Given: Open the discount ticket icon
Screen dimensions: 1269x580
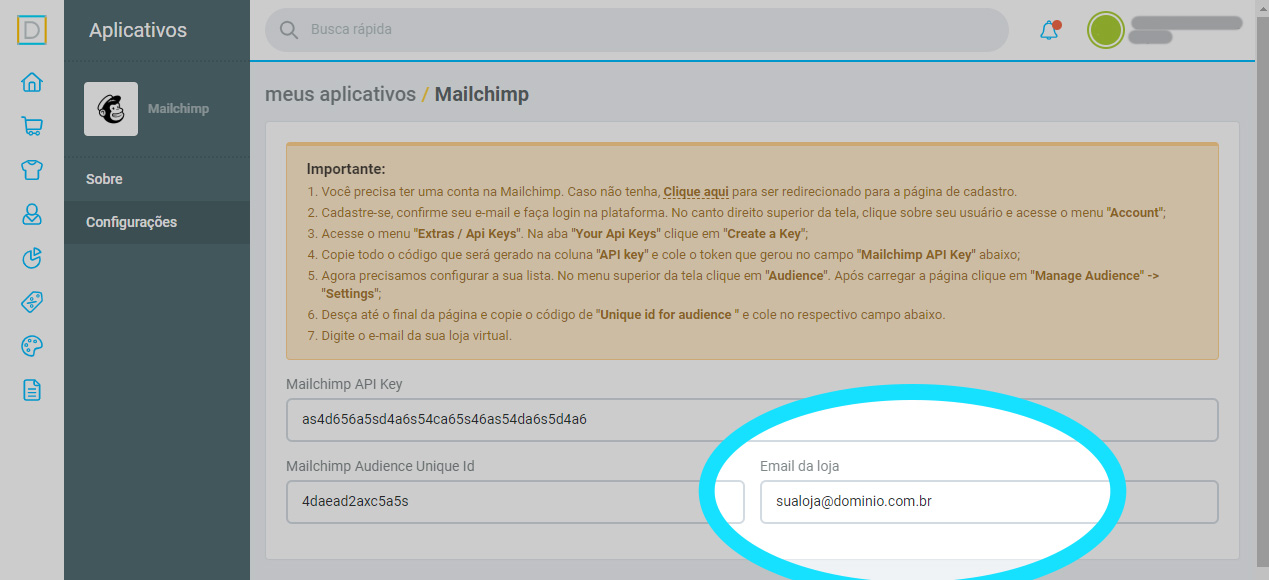Looking at the screenshot, I should 32,302.
